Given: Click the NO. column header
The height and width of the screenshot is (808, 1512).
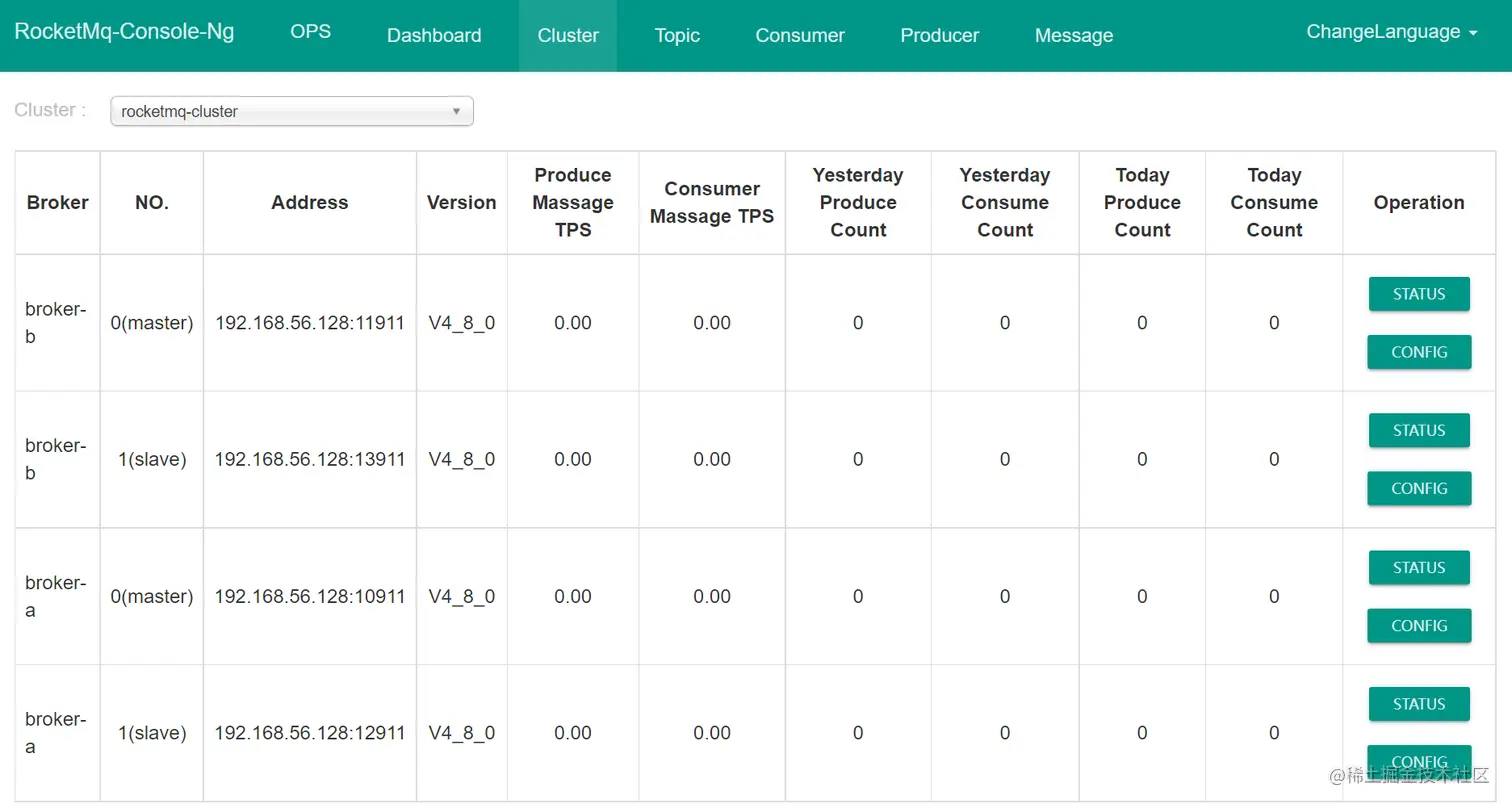Looking at the screenshot, I should coord(152,202).
